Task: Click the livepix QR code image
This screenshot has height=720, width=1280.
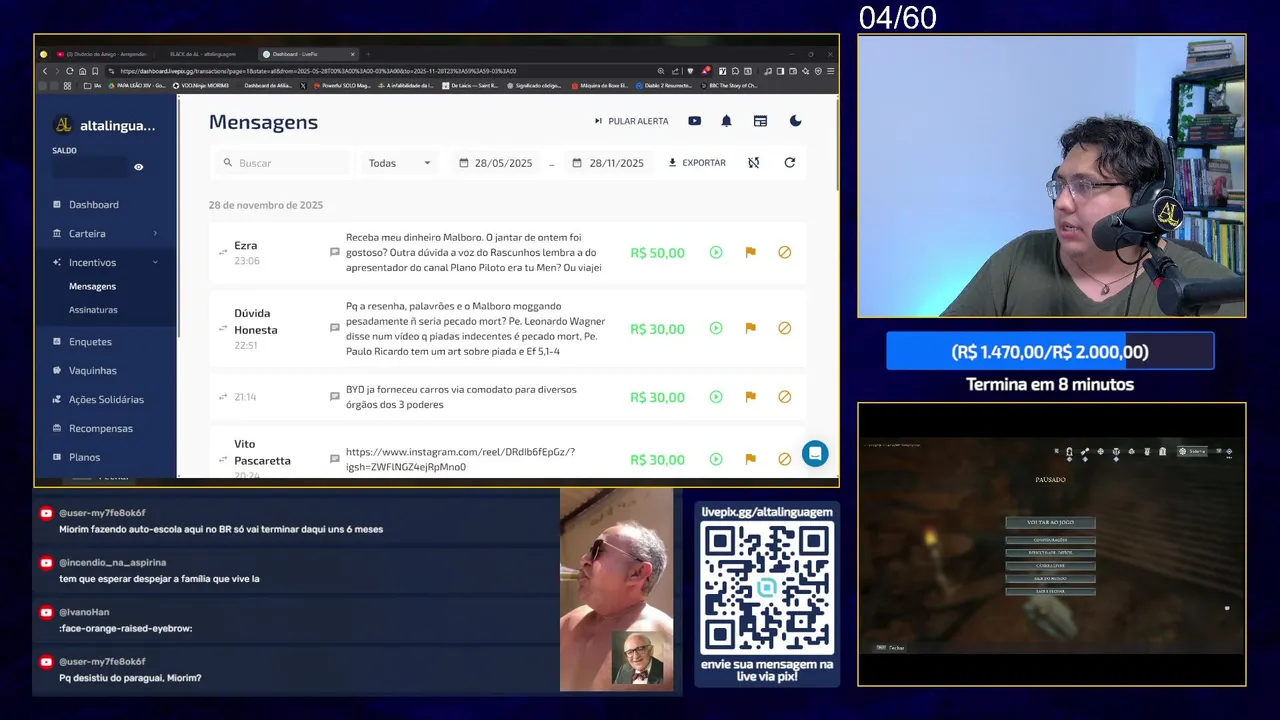Action: 767,588
